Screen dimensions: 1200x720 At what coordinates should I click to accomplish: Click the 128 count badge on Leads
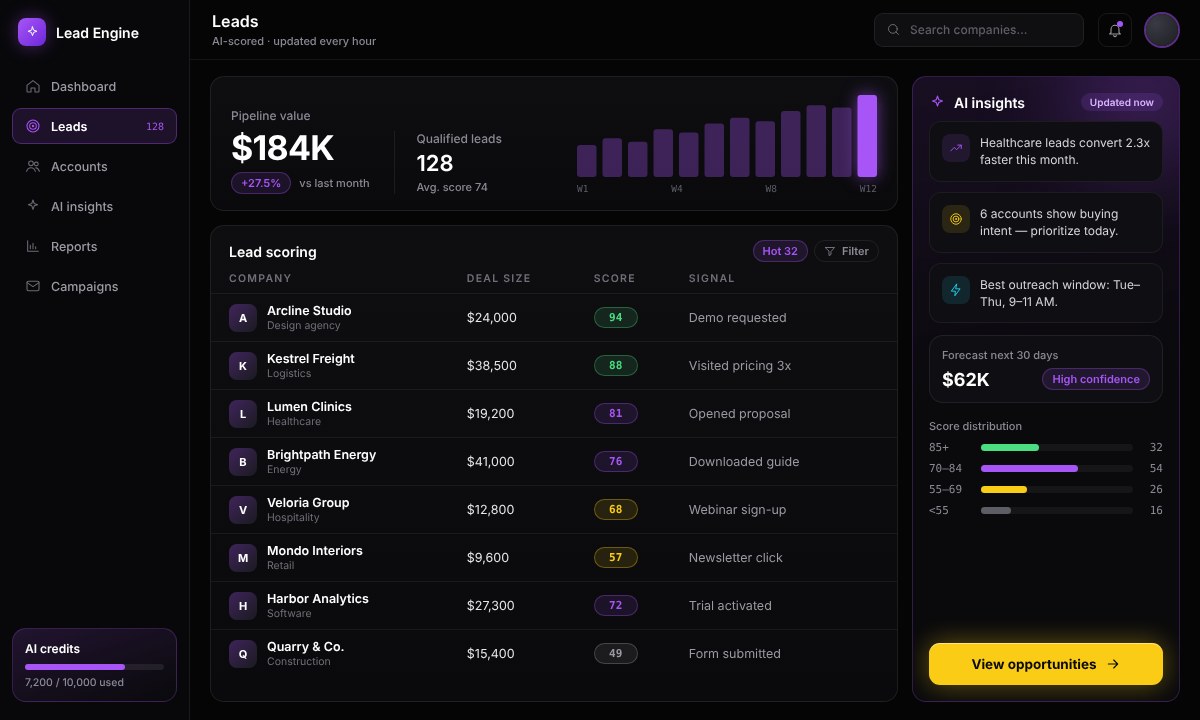[x=155, y=127]
